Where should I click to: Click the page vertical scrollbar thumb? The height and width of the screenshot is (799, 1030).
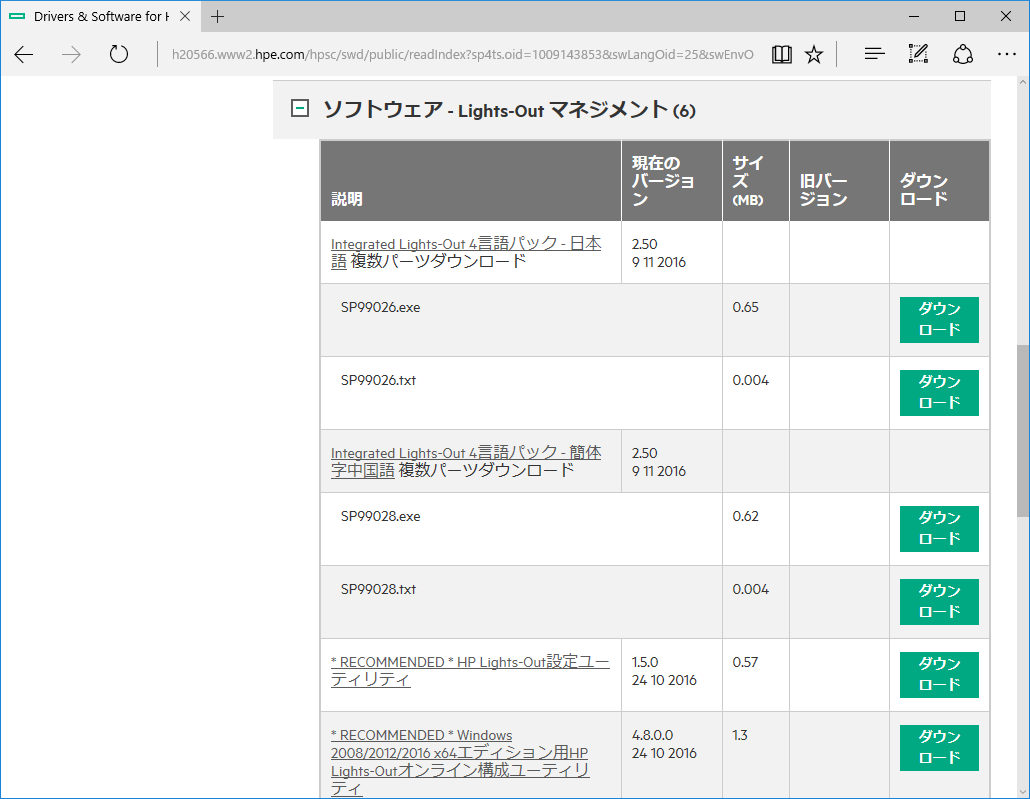[1023, 430]
